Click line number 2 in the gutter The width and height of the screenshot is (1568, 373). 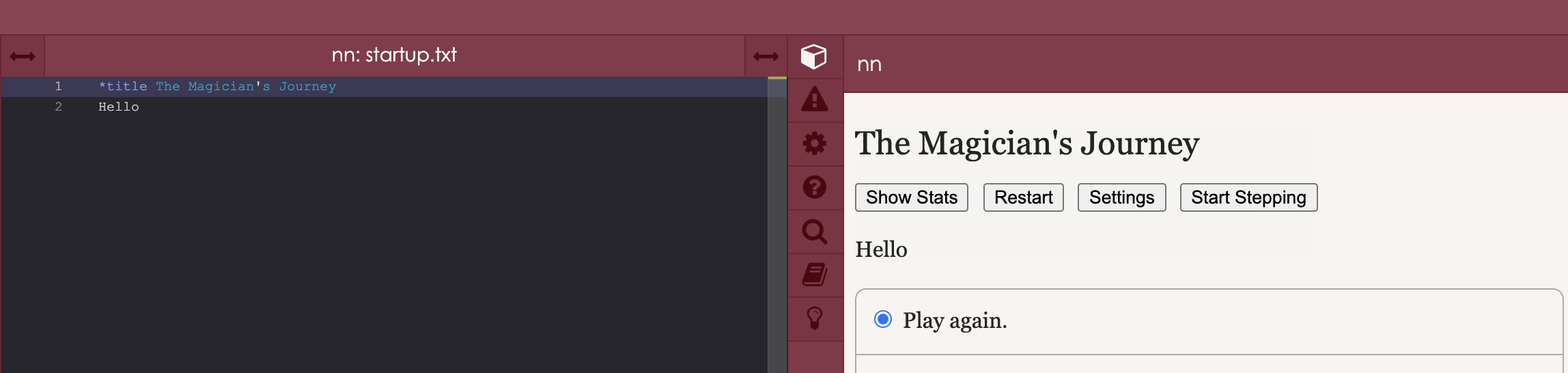(x=59, y=107)
